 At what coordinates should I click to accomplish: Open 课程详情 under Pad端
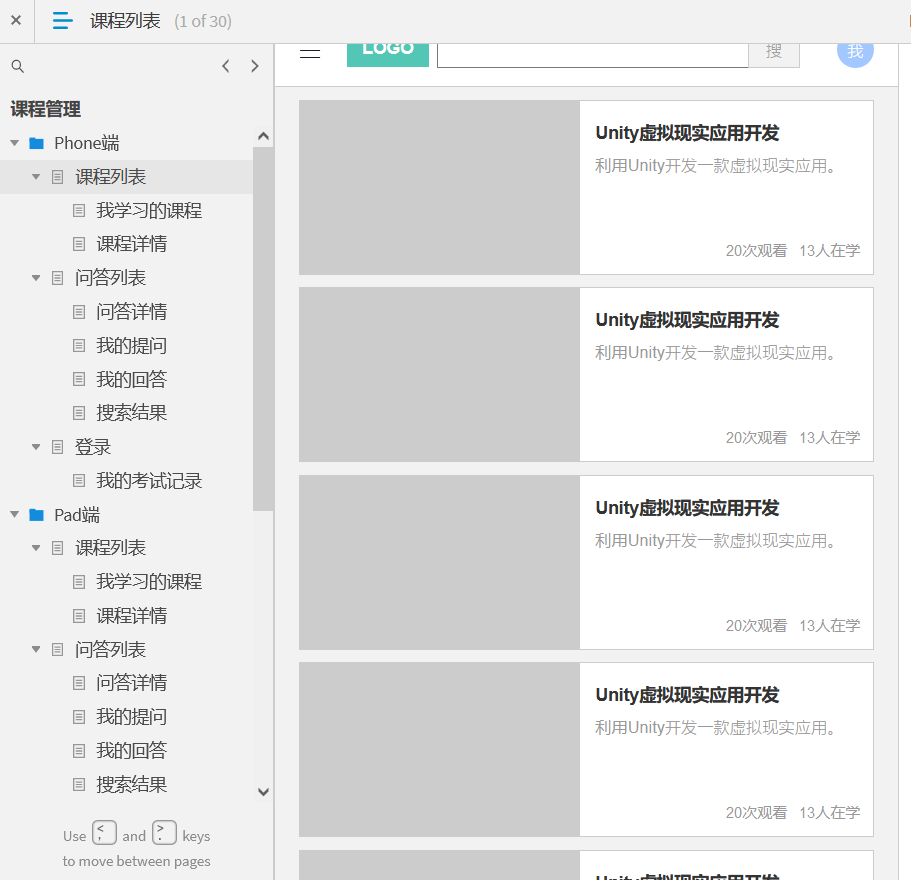point(131,616)
